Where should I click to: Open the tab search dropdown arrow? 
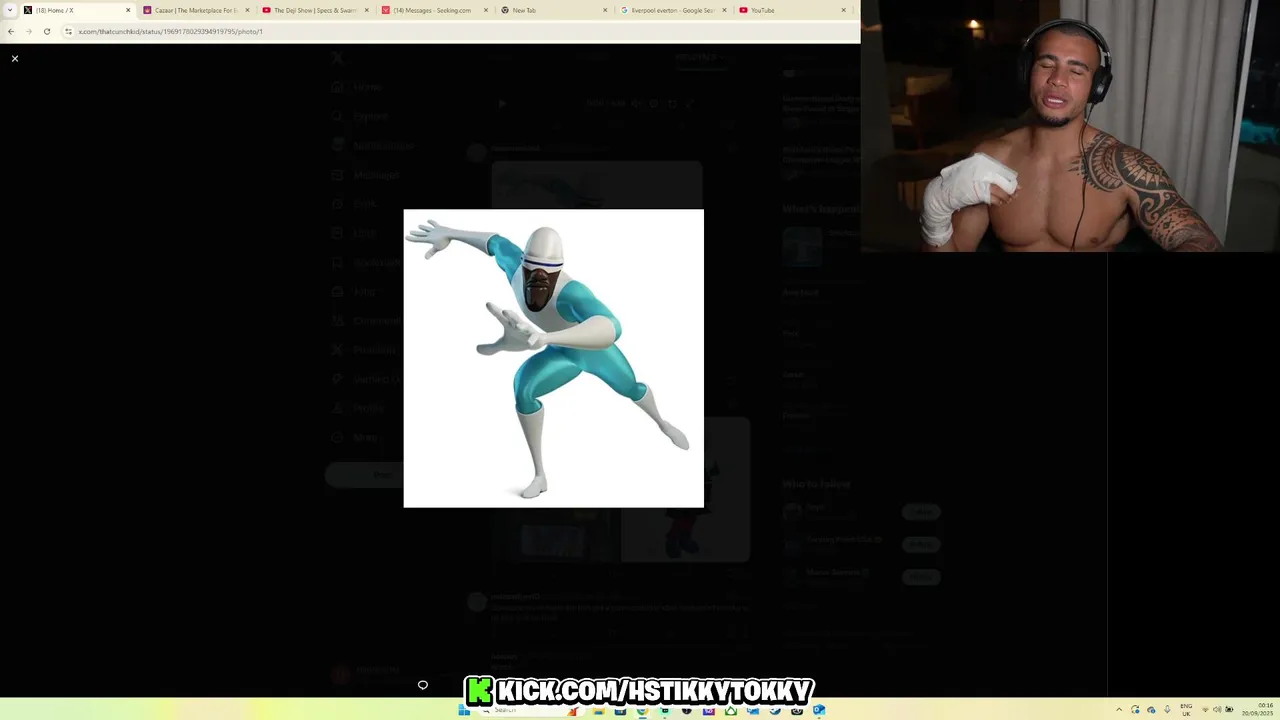pyautogui.click(x=10, y=10)
